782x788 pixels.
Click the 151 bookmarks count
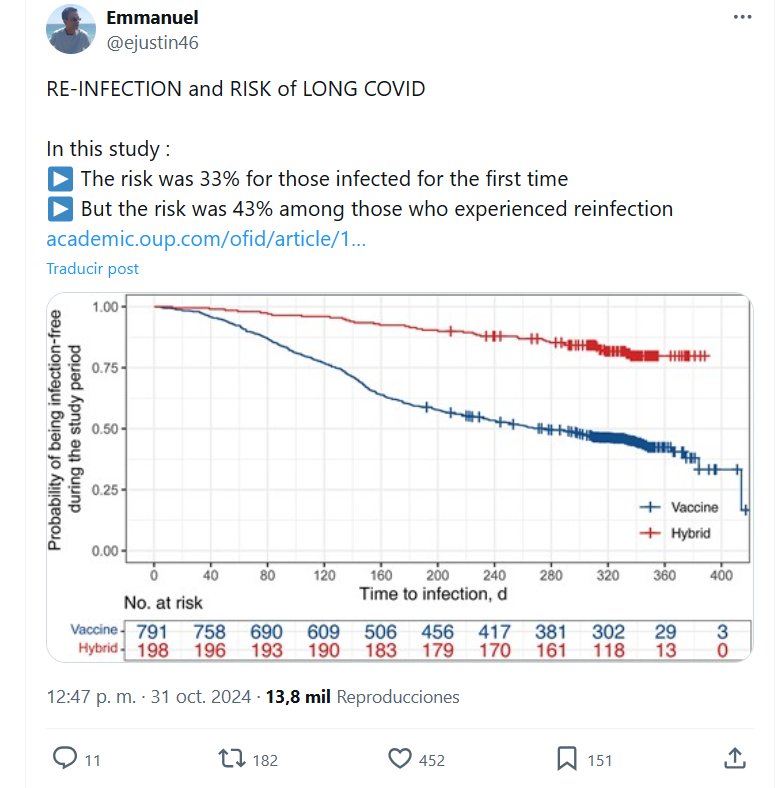pyautogui.click(x=599, y=760)
